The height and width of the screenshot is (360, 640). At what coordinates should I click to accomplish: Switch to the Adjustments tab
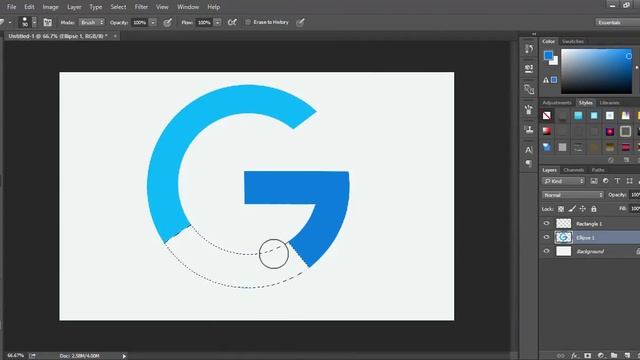point(557,102)
